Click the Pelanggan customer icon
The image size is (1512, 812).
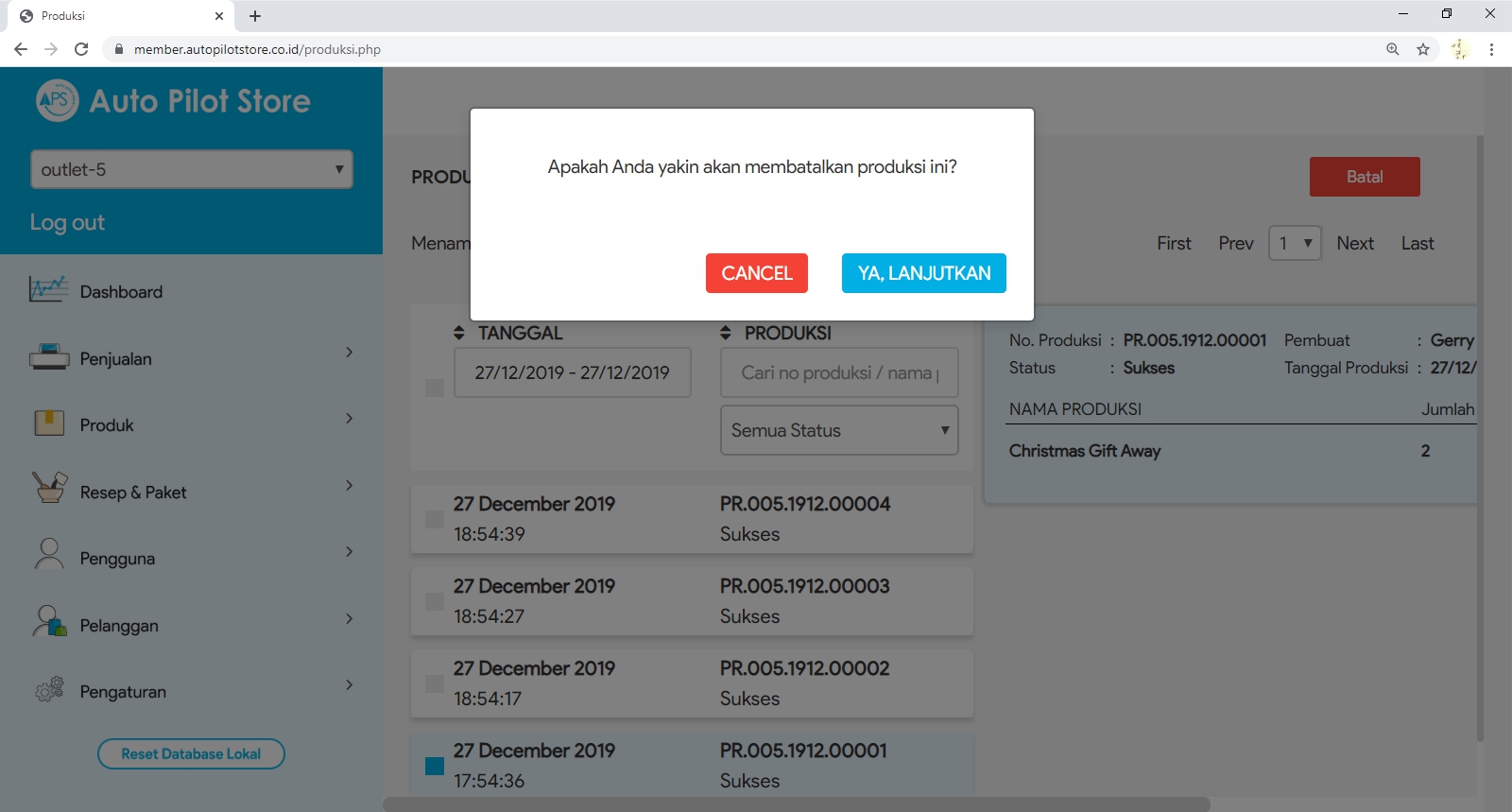tap(49, 622)
